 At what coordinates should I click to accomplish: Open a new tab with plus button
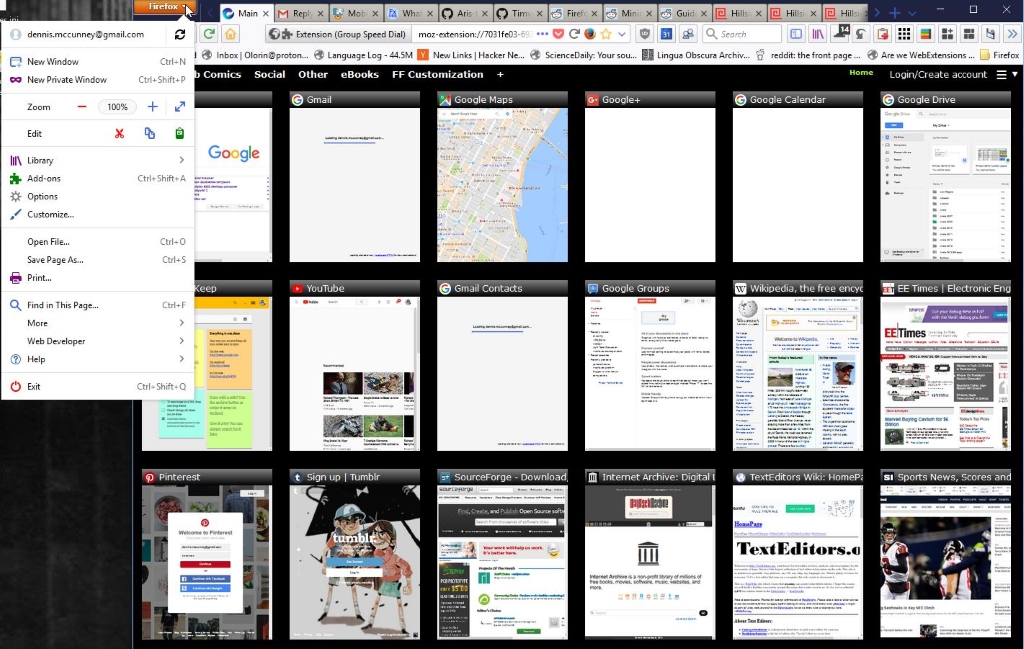(x=895, y=12)
